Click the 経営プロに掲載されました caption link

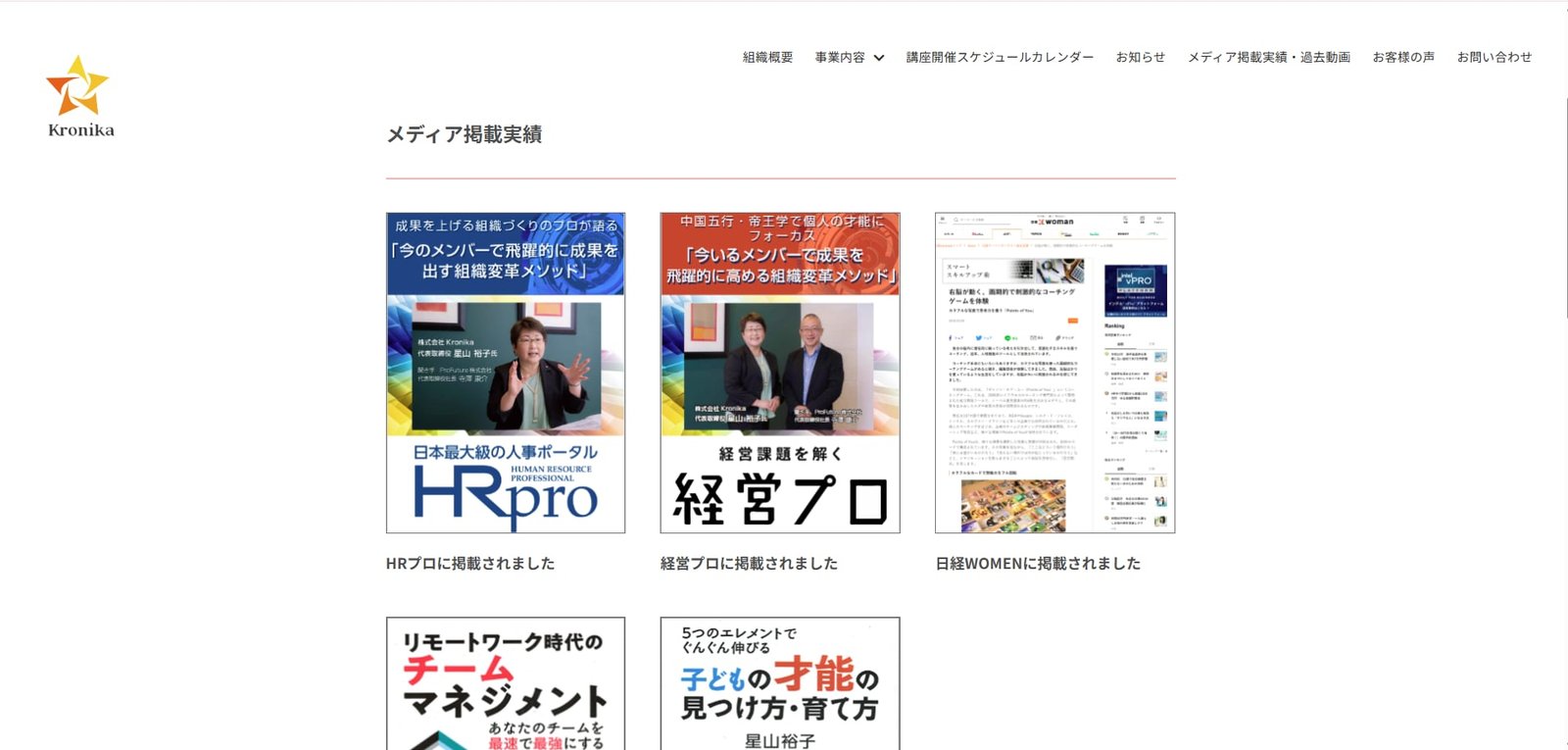point(749,564)
